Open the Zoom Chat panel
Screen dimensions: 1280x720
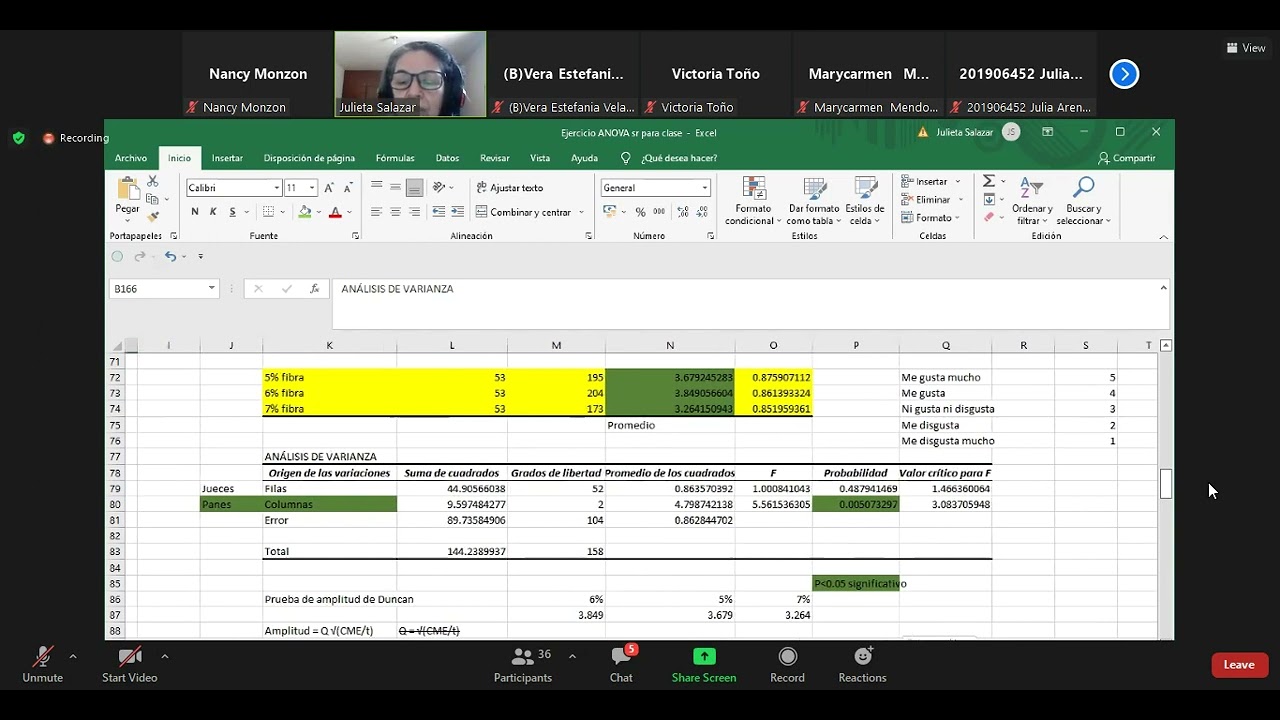pyautogui.click(x=621, y=664)
